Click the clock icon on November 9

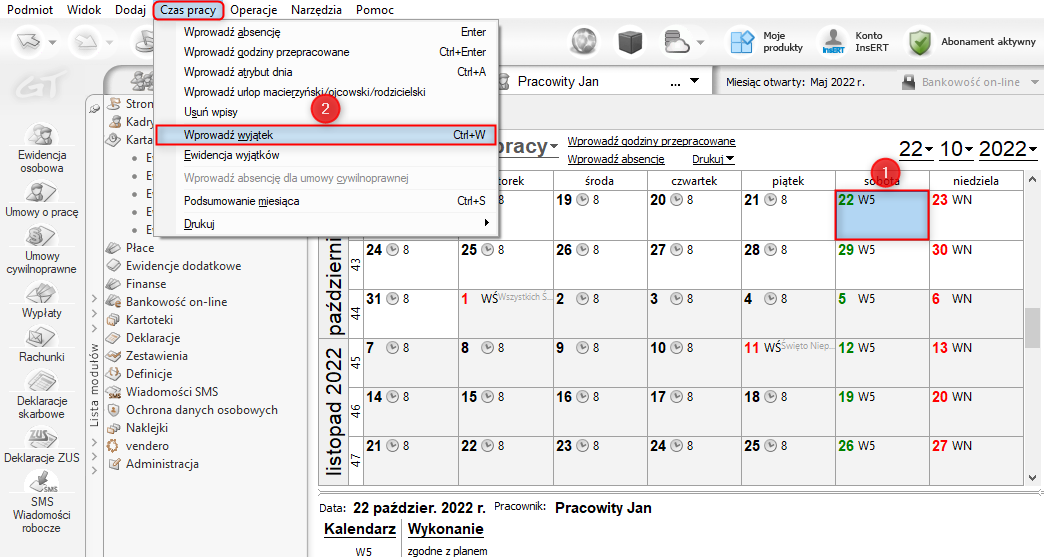click(x=583, y=347)
